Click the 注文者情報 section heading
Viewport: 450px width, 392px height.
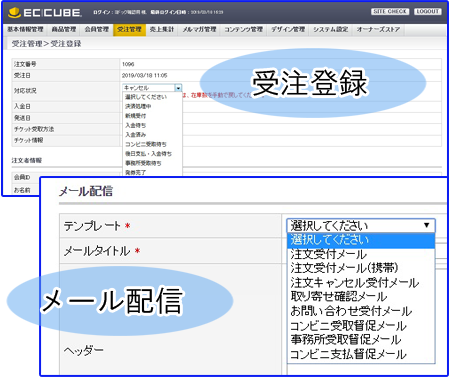click(27, 160)
